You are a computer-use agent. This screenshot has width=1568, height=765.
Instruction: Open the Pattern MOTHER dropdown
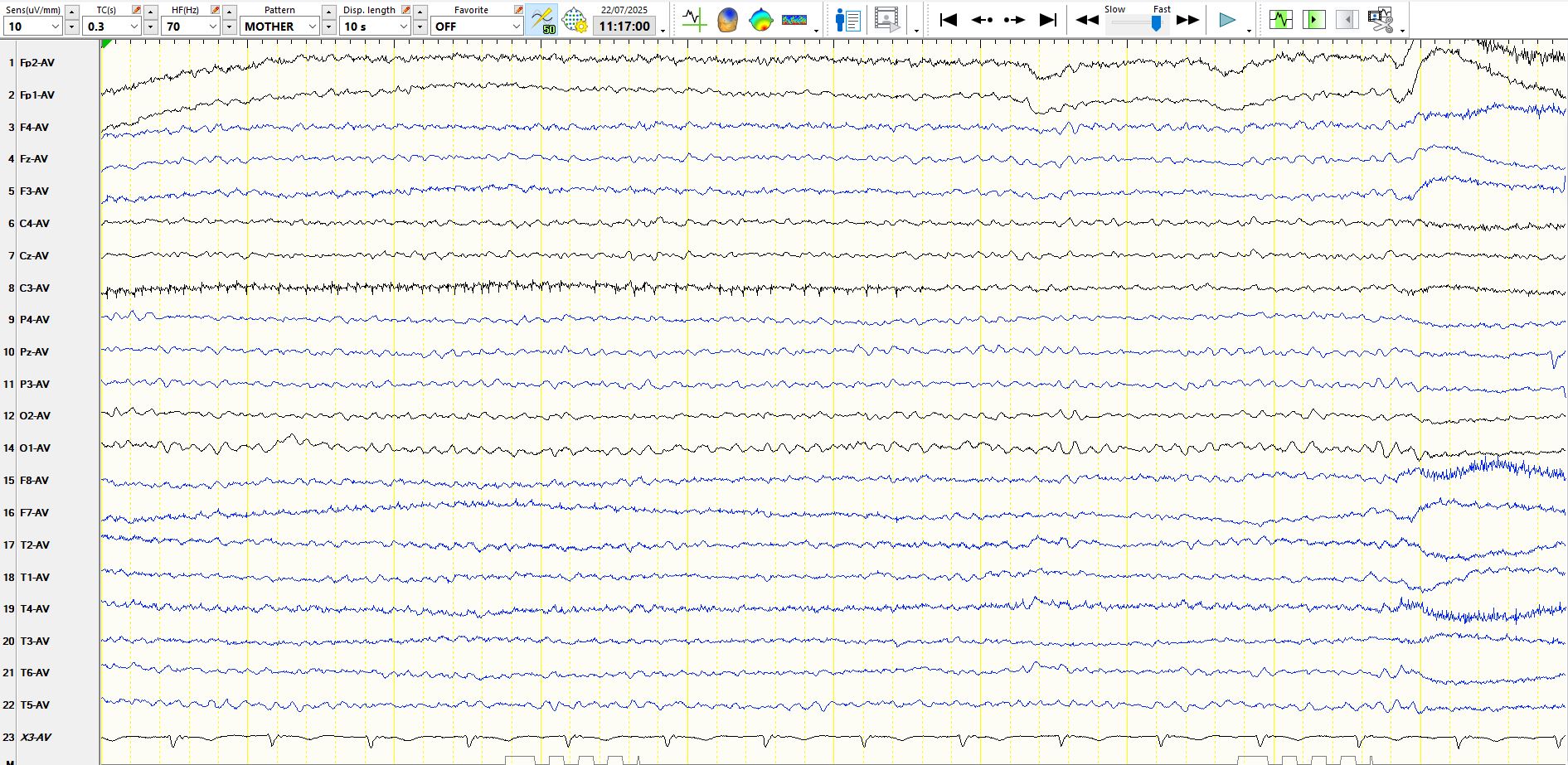(312, 27)
